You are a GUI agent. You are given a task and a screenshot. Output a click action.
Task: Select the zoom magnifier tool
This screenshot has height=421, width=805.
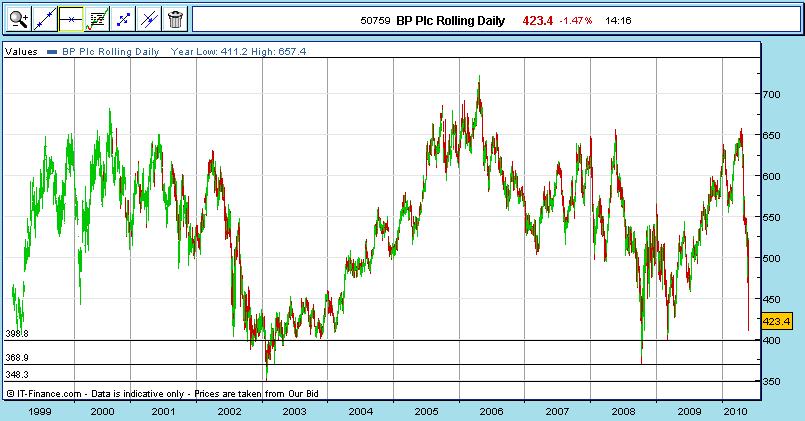pos(18,20)
